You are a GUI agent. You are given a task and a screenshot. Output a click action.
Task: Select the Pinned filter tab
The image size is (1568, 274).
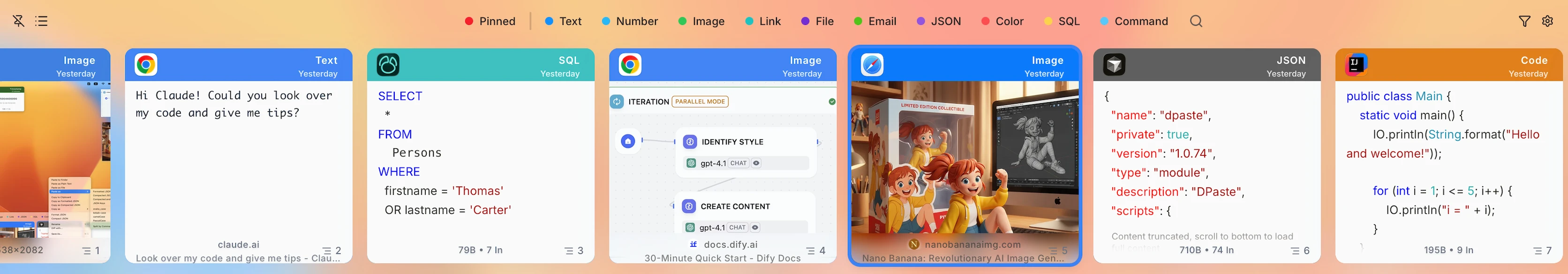pyautogui.click(x=490, y=21)
